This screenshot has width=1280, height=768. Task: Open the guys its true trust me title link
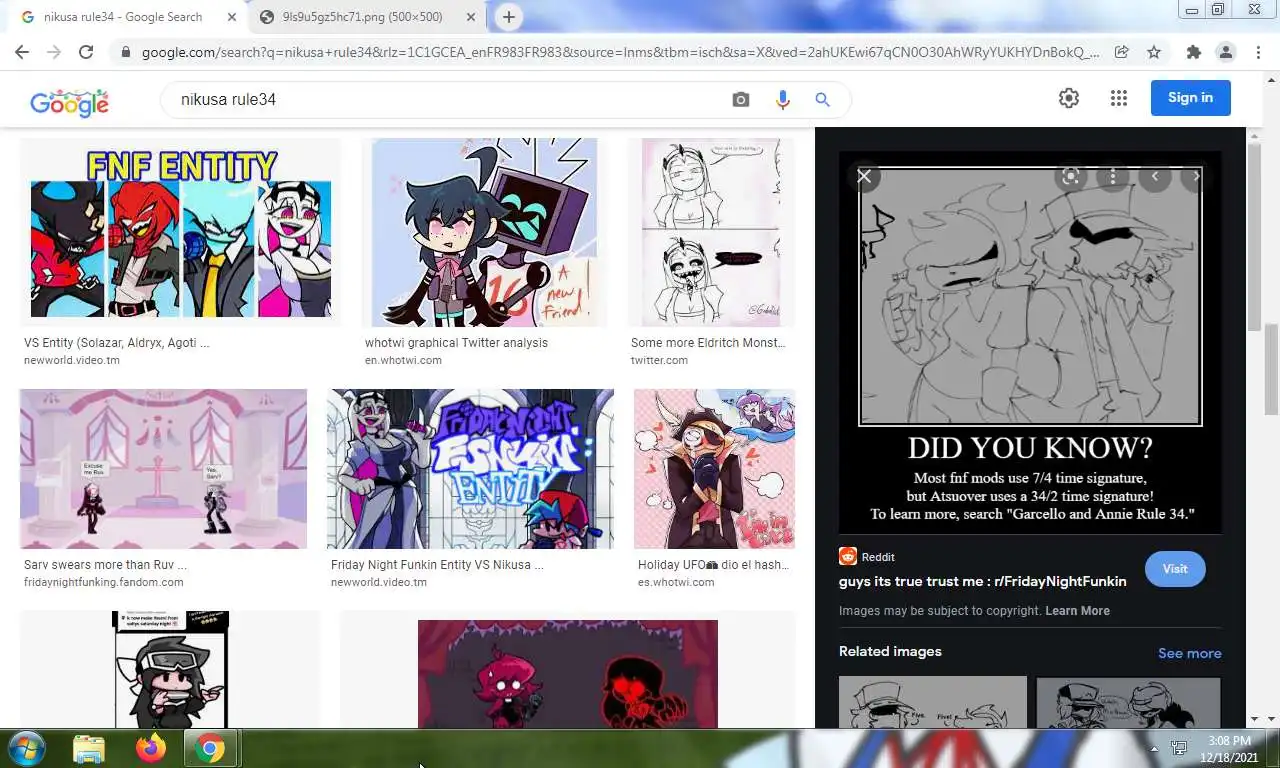pyautogui.click(x=982, y=581)
